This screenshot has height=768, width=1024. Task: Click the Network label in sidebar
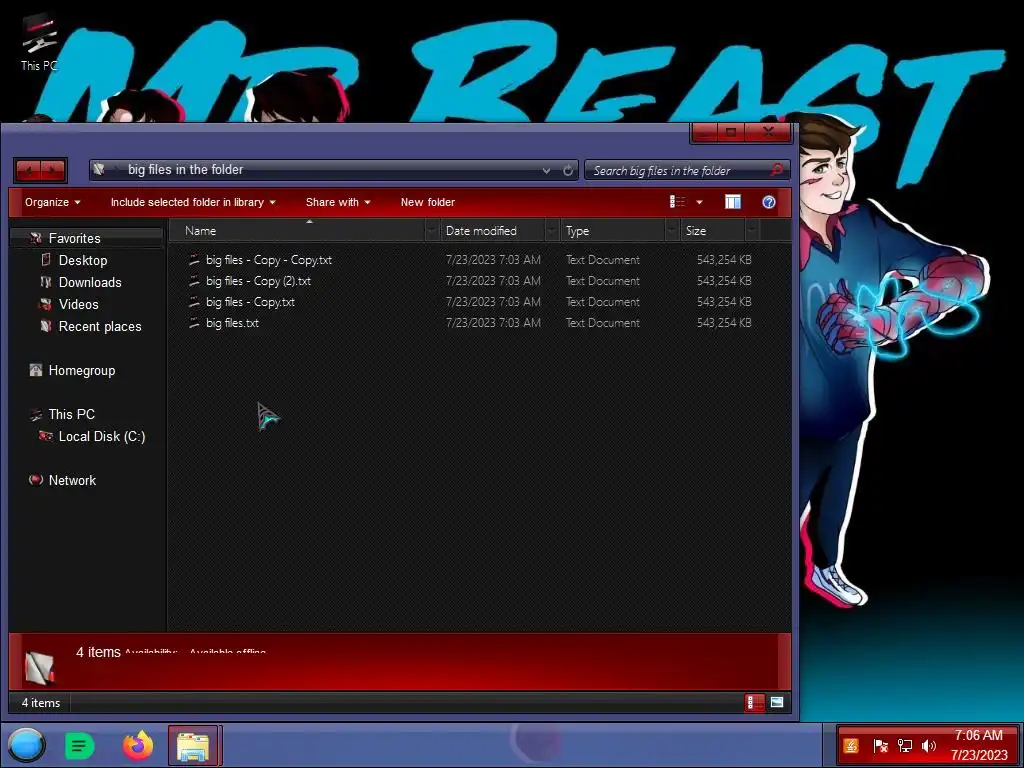tap(72, 480)
